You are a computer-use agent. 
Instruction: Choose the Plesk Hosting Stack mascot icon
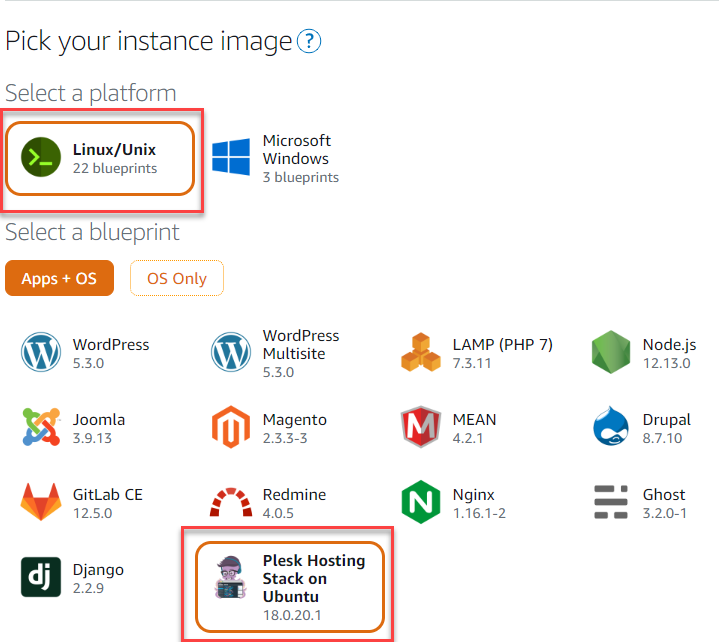coord(231,577)
